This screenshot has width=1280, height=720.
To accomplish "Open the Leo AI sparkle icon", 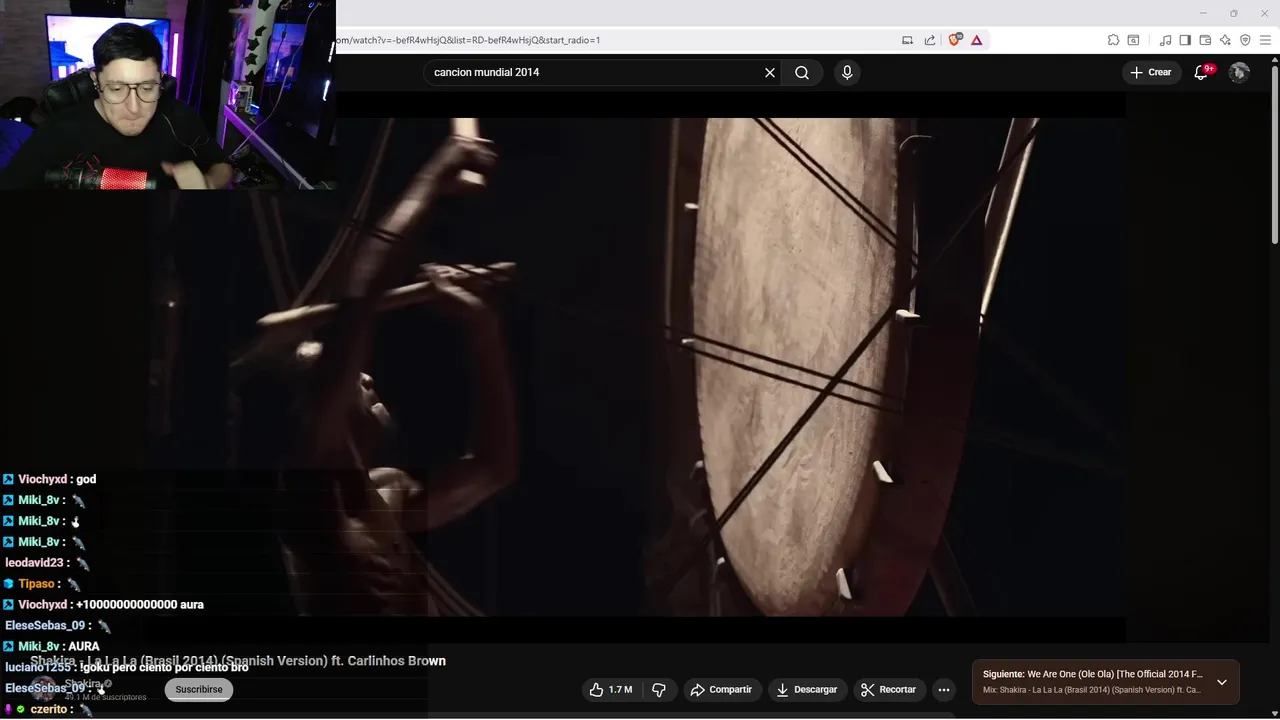I will tap(1225, 40).
